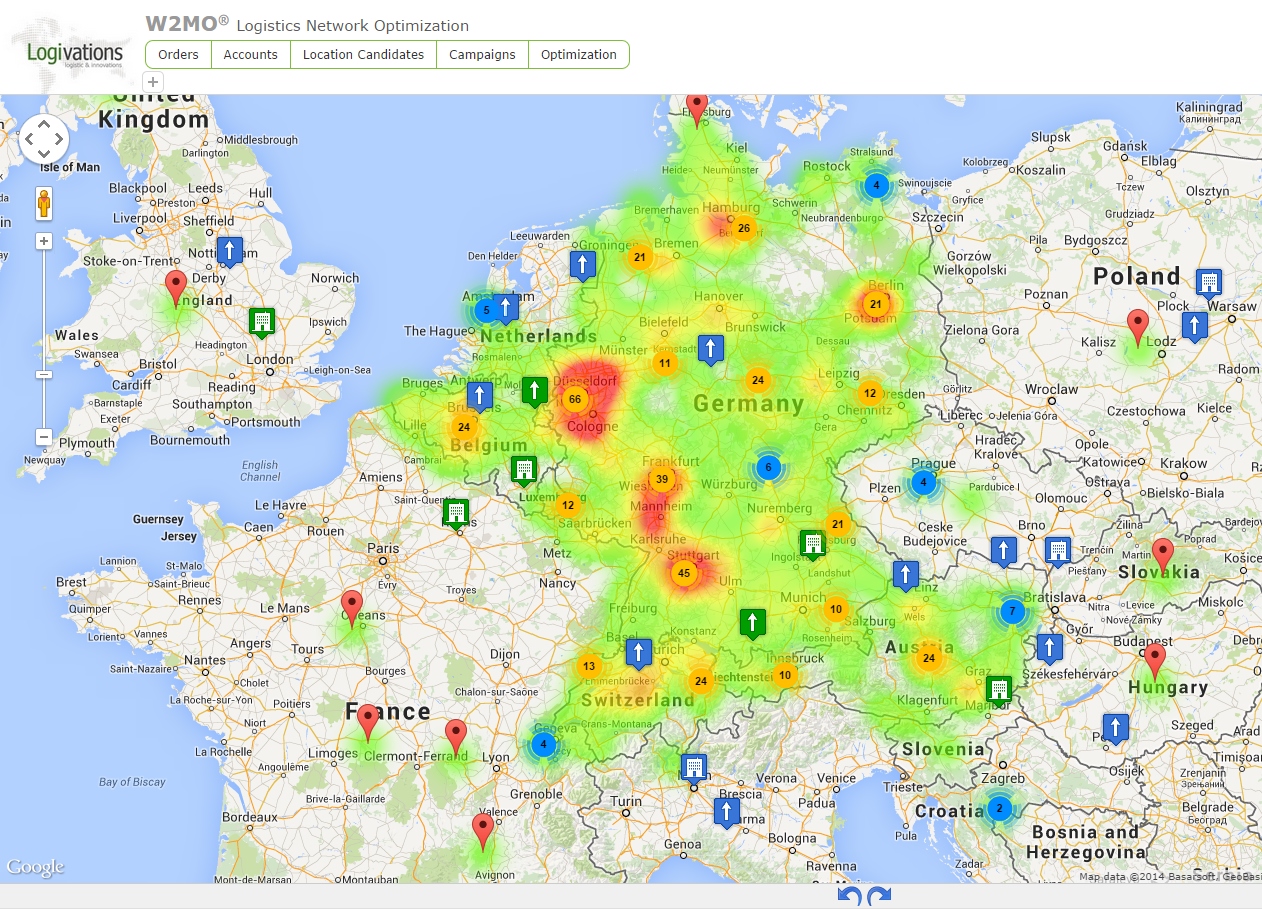Click the green arrow marker near Konstanz
This screenshot has width=1262, height=909.
coord(752,623)
